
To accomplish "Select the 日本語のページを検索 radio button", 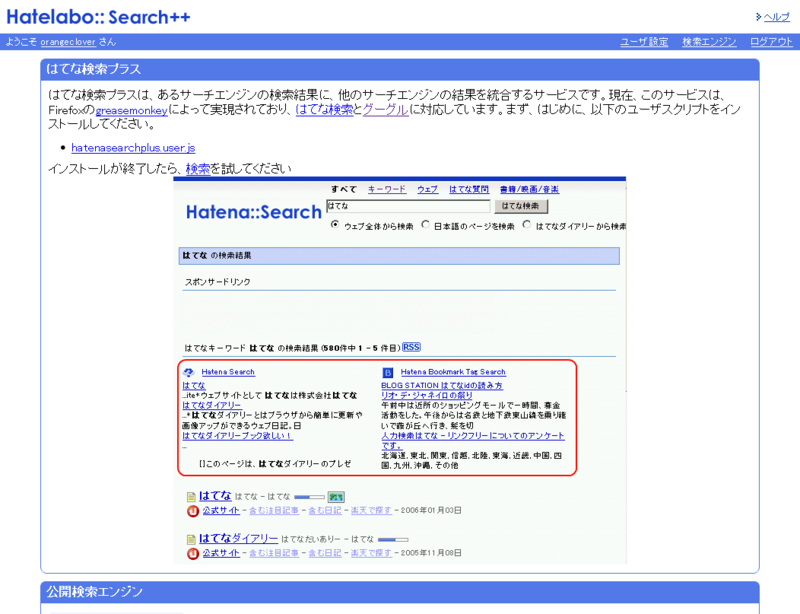I will (x=425, y=224).
